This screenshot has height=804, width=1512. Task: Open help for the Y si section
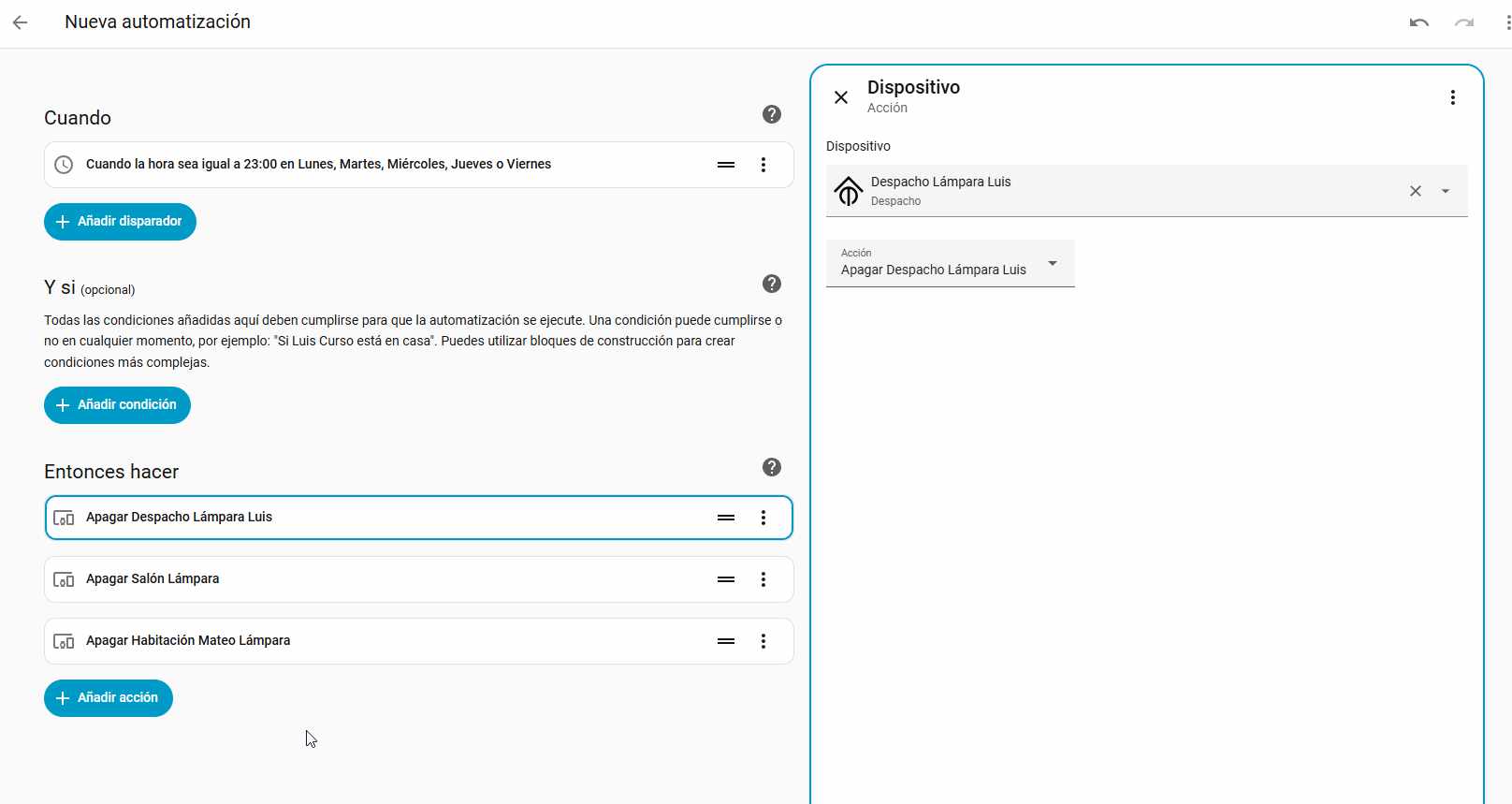771,284
